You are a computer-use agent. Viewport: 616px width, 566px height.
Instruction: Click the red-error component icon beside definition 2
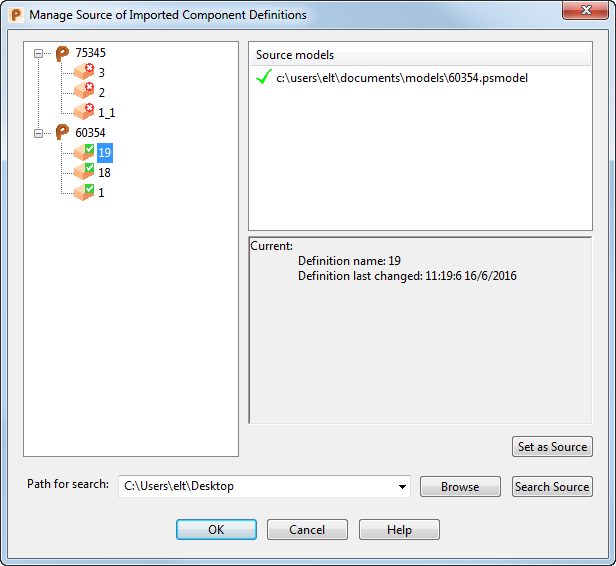(84, 91)
